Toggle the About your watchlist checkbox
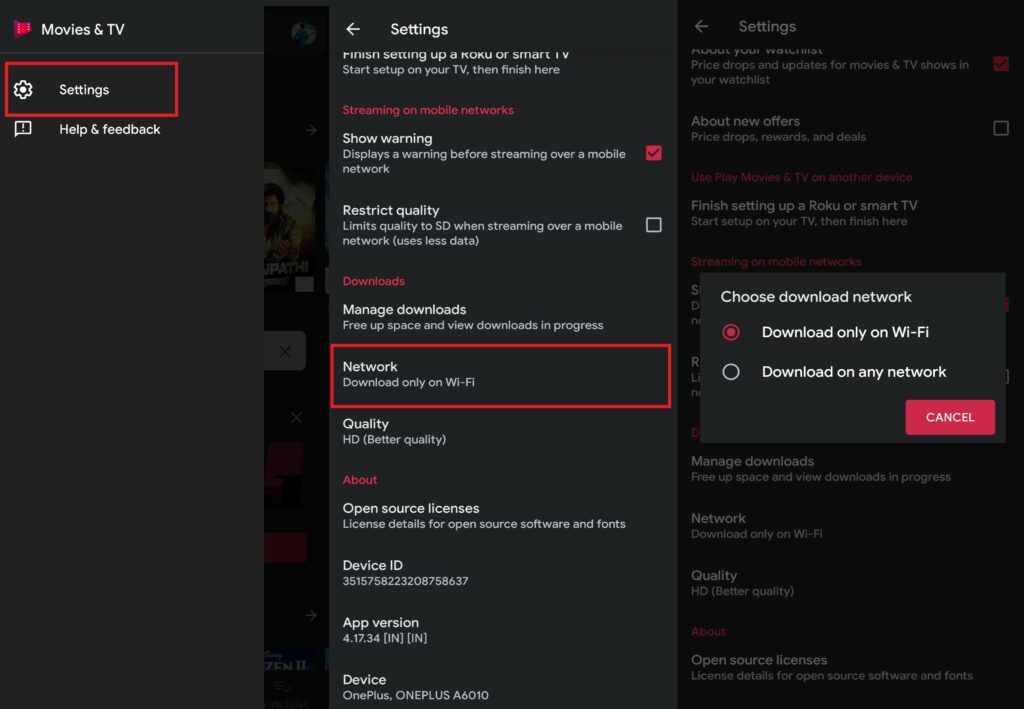The width and height of the screenshot is (1024, 709). 1000,64
